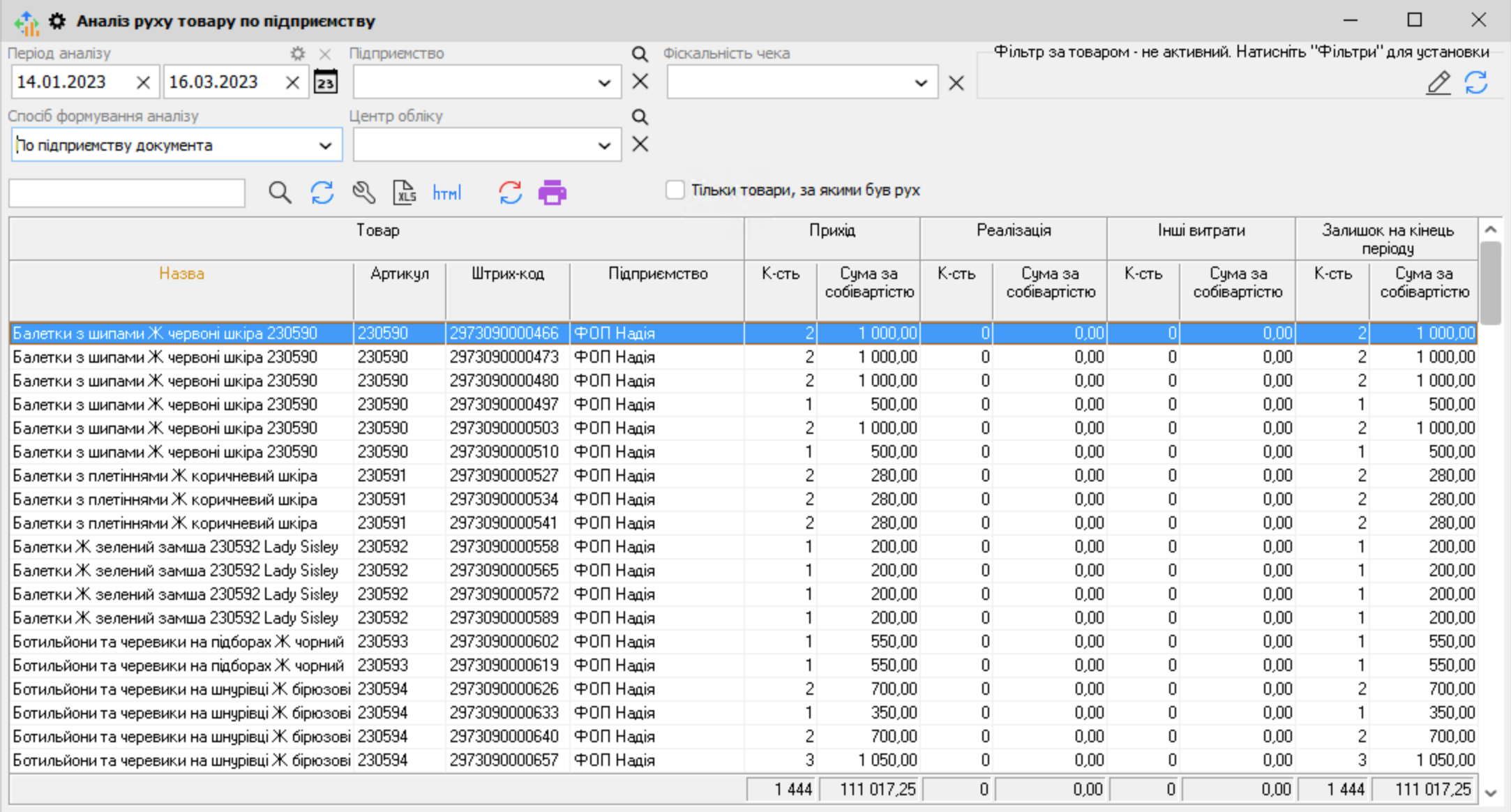Click the magnifier search icon in toolbar
Screen dimensions: 1511x812
tap(280, 193)
